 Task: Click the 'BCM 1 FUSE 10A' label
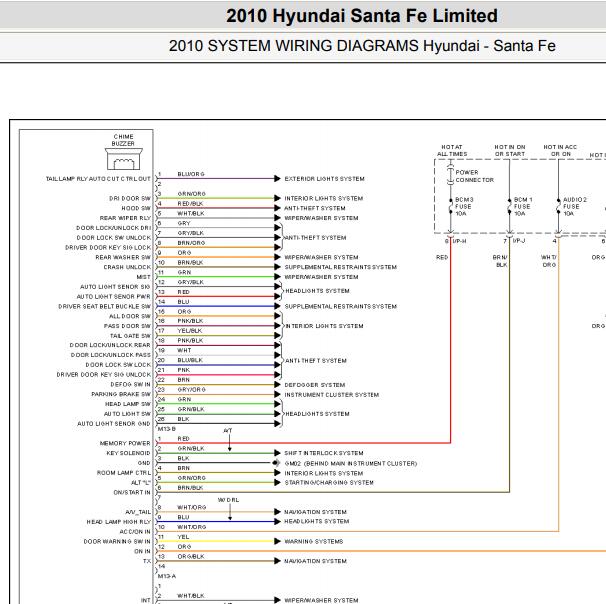(x=523, y=207)
